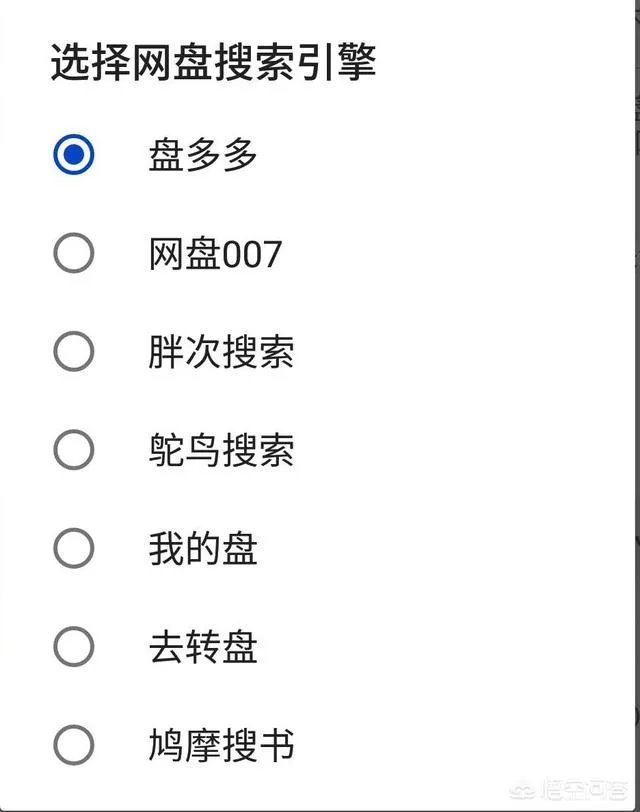Select the 鸵鸟搜索 radio button
This screenshot has height=812, width=640.
coord(70,449)
